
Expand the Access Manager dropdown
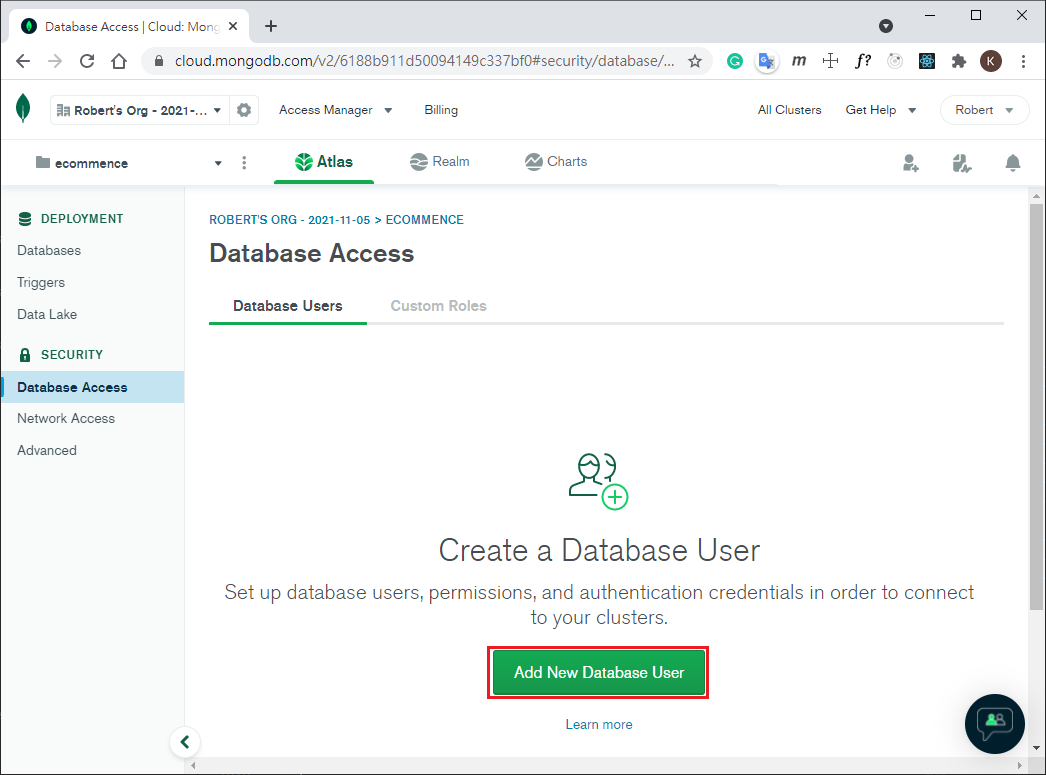click(x=336, y=110)
